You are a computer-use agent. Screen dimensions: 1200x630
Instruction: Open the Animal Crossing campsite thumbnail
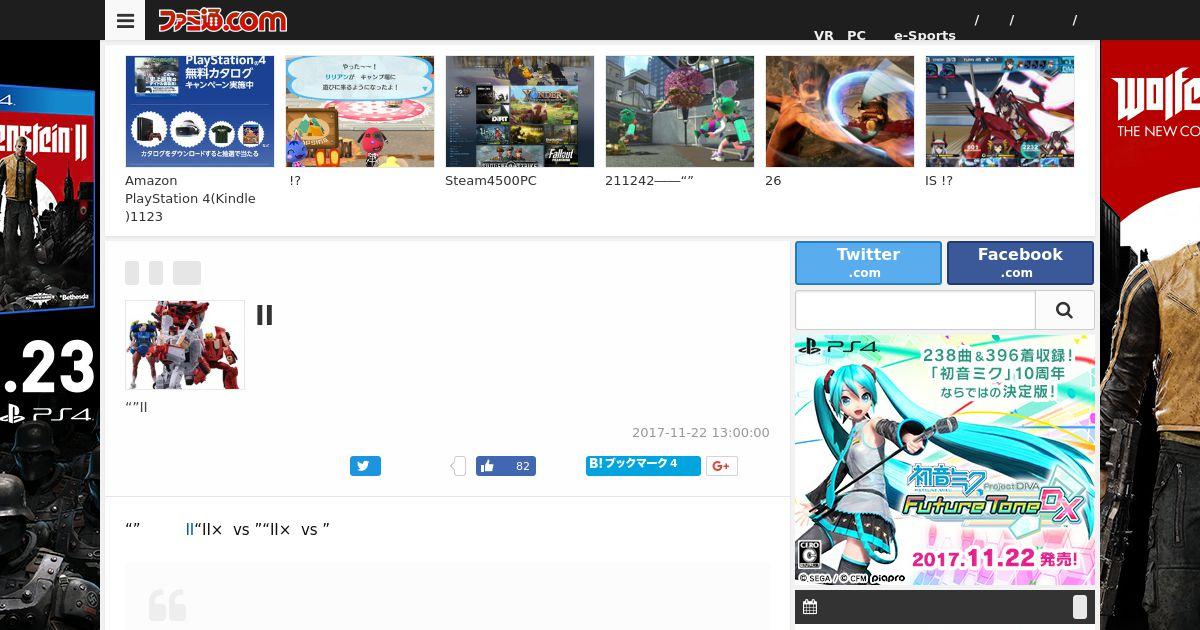tap(360, 111)
